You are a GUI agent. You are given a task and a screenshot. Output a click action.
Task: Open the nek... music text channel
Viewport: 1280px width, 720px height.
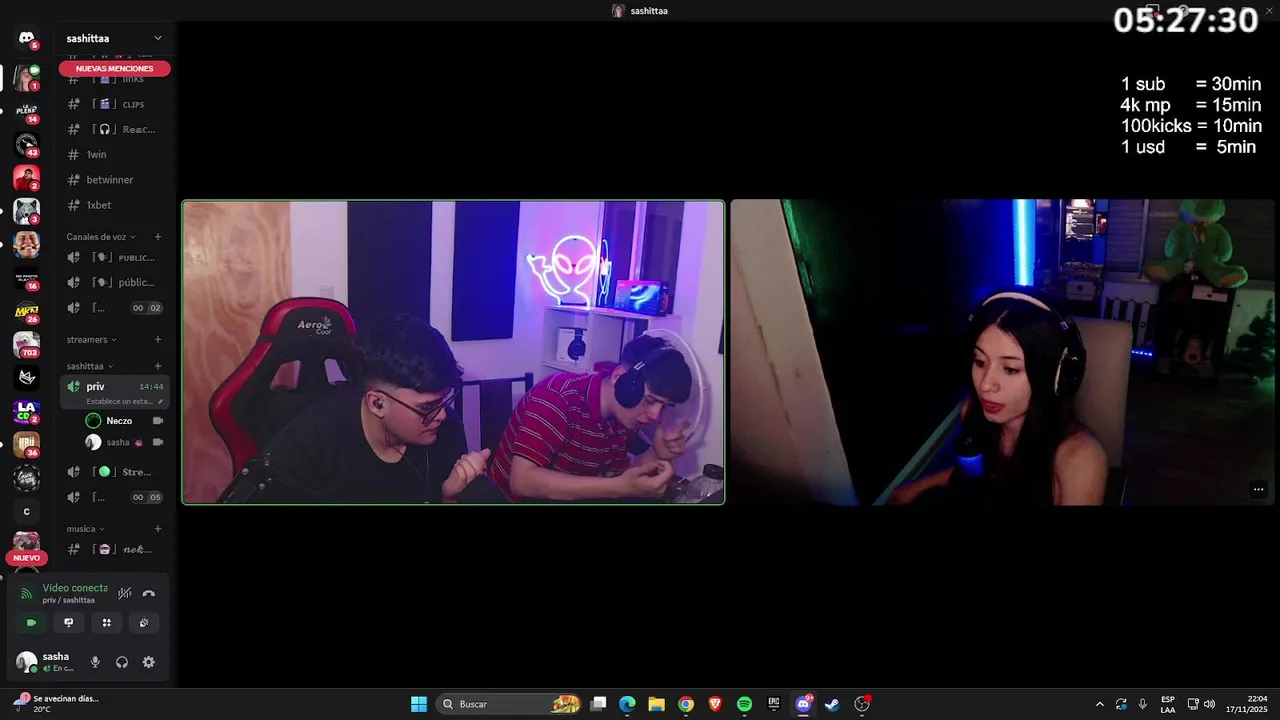(x=113, y=549)
